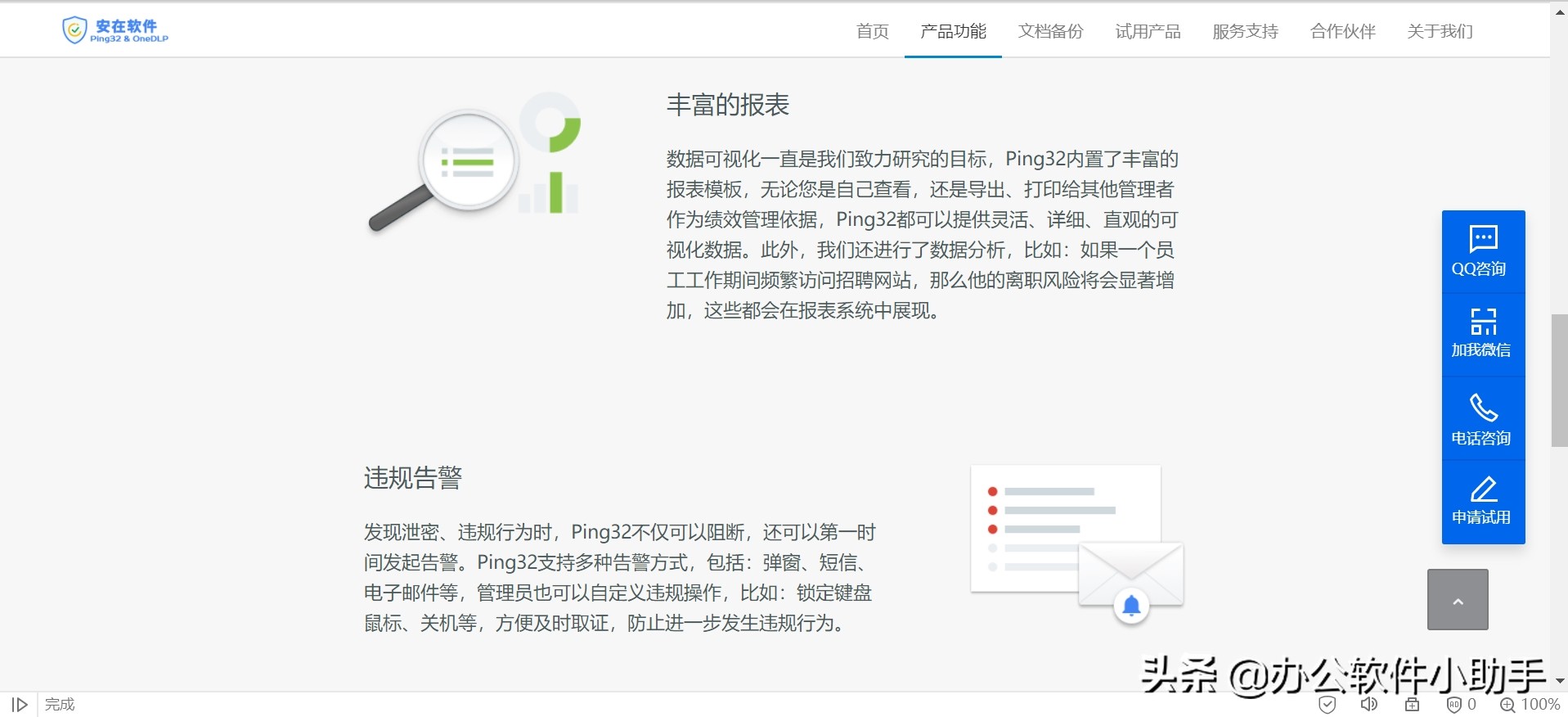
Task: Click the scrollbar up arrow
Action: tap(1559, 12)
